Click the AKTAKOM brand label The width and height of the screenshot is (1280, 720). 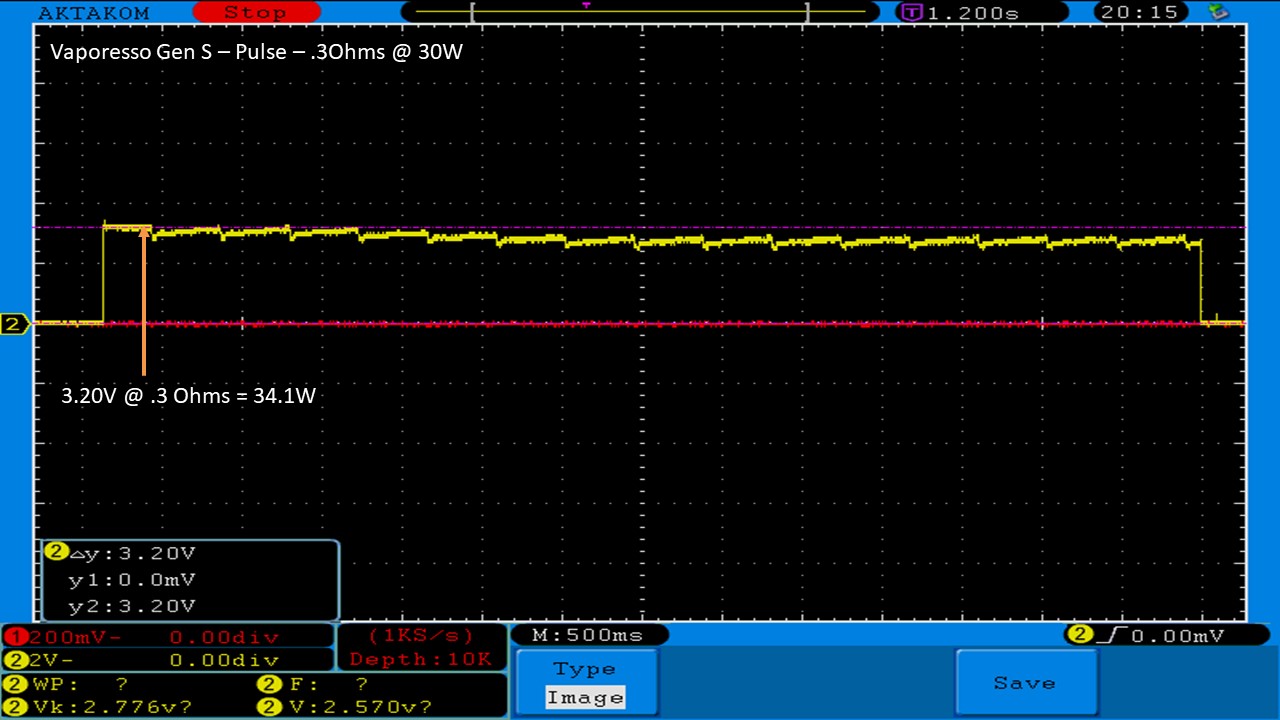point(93,13)
